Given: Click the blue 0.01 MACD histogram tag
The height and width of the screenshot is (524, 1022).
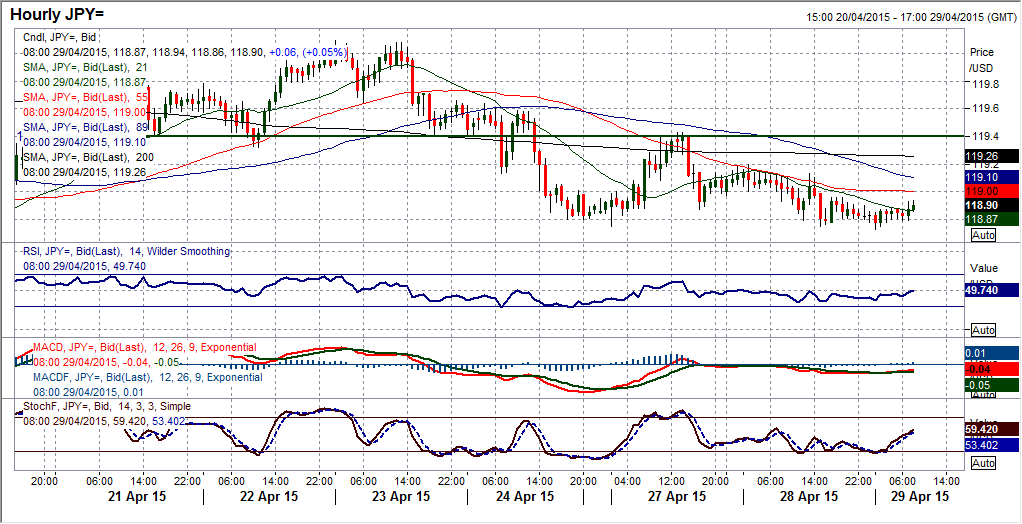Looking at the screenshot, I should tap(991, 353).
